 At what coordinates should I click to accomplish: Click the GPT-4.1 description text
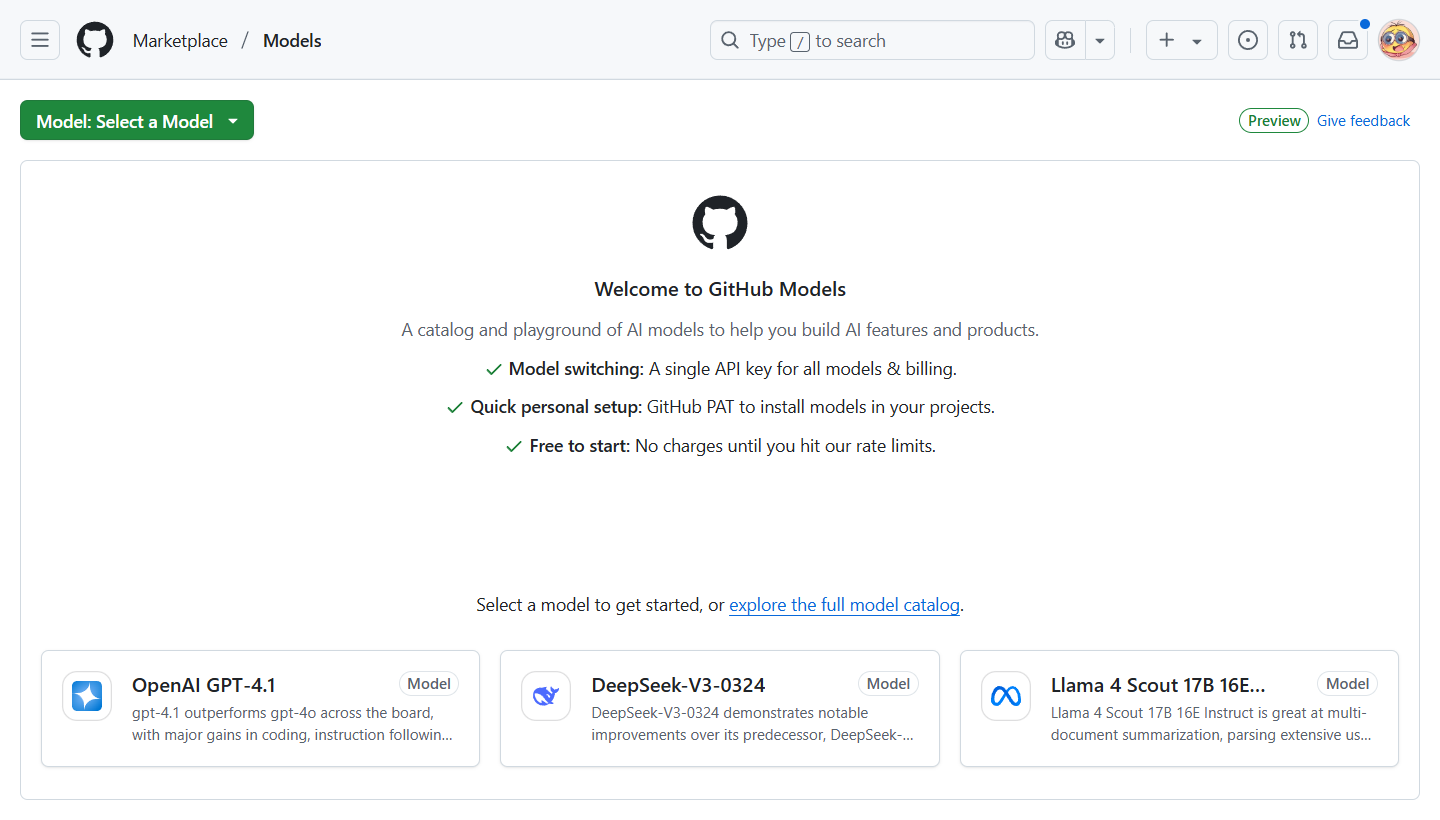click(x=292, y=724)
